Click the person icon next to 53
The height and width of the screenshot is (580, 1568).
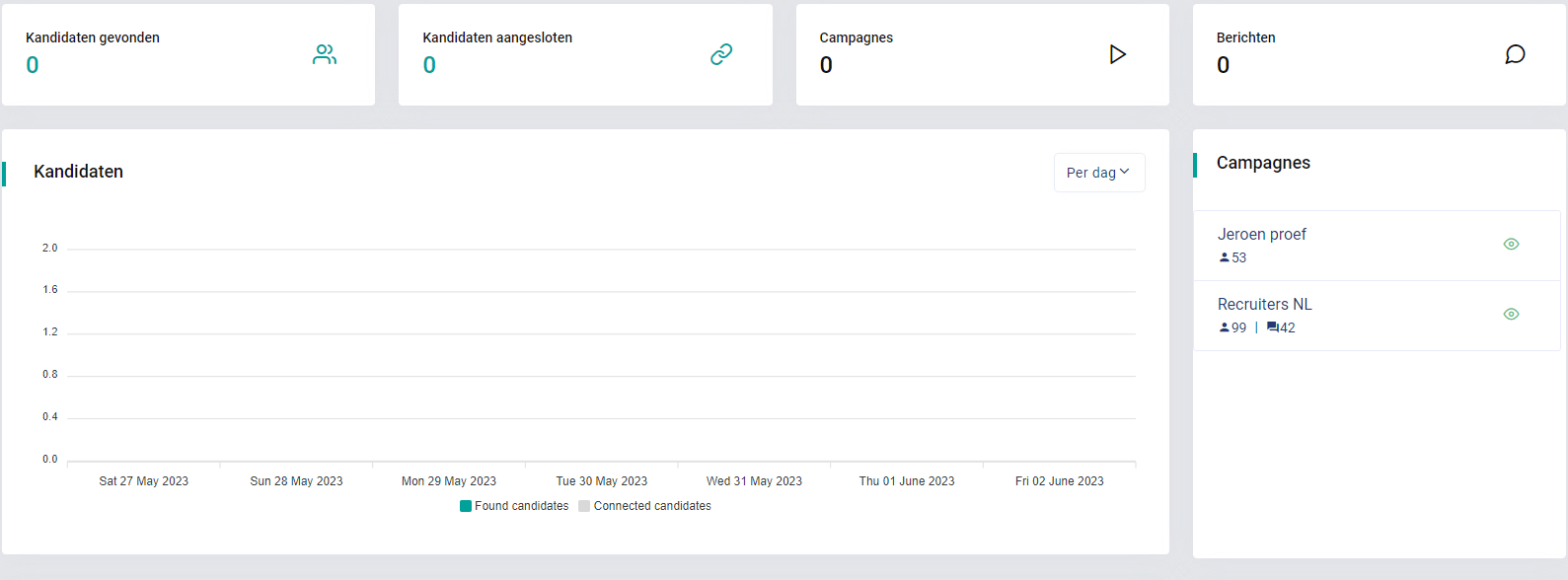coord(1225,257)
